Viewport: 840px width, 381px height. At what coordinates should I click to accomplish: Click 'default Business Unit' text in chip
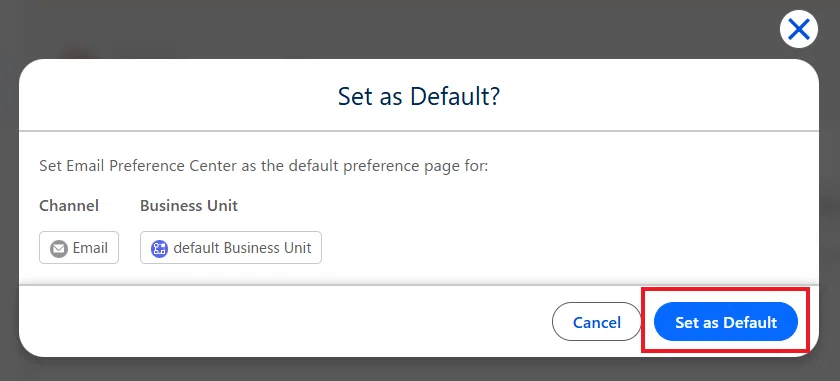(x=242, y=248)
